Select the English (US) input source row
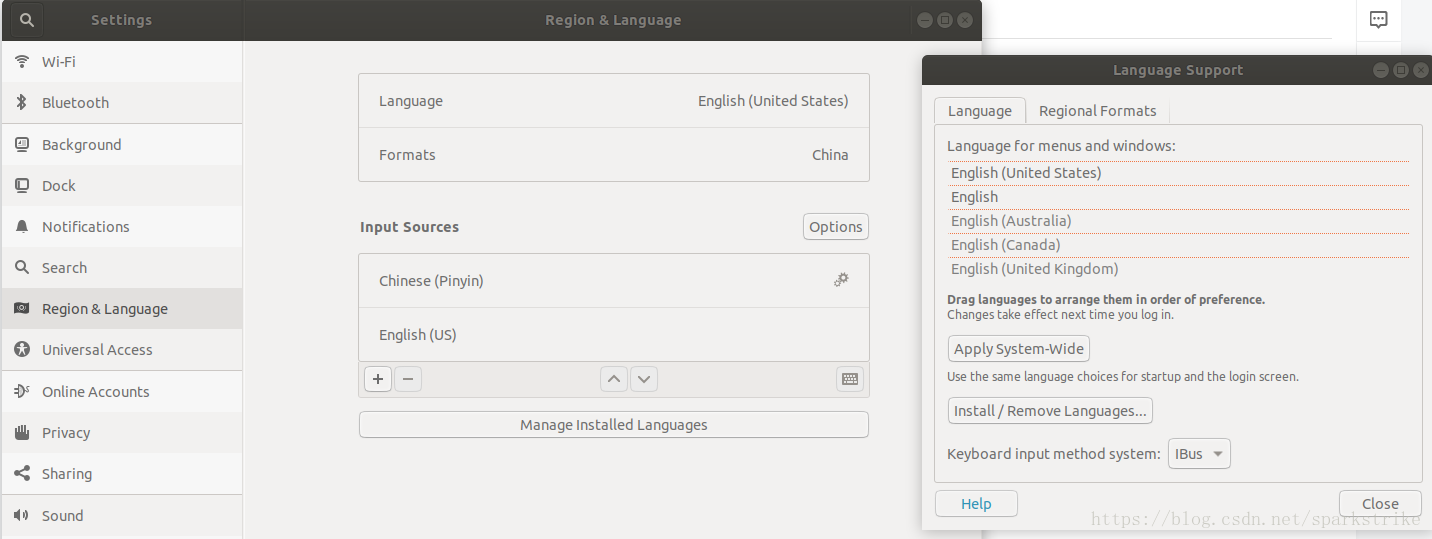The width and height of the screenshot is (1432, 539). (614, 335)
